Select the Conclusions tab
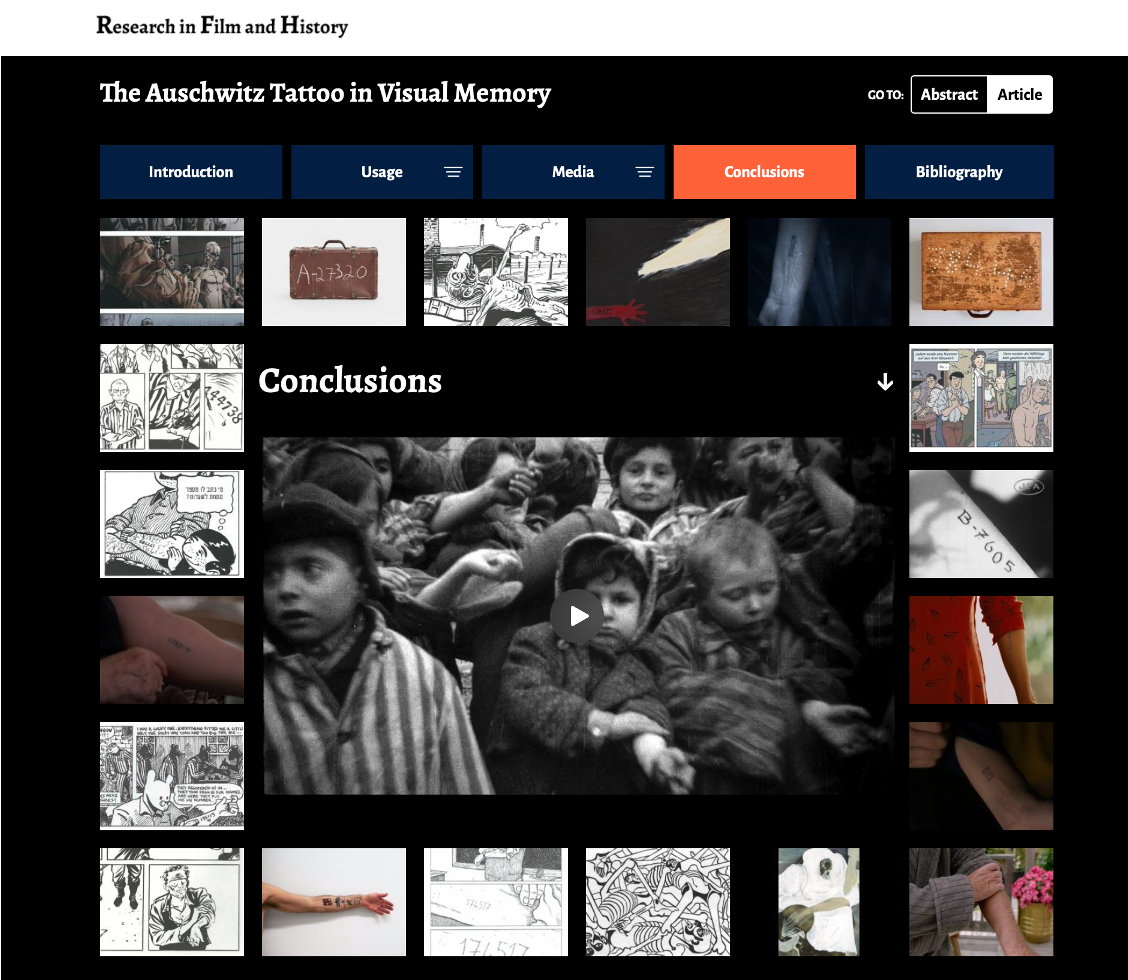This screenshot has height=980, width=1128. [764, 172]
